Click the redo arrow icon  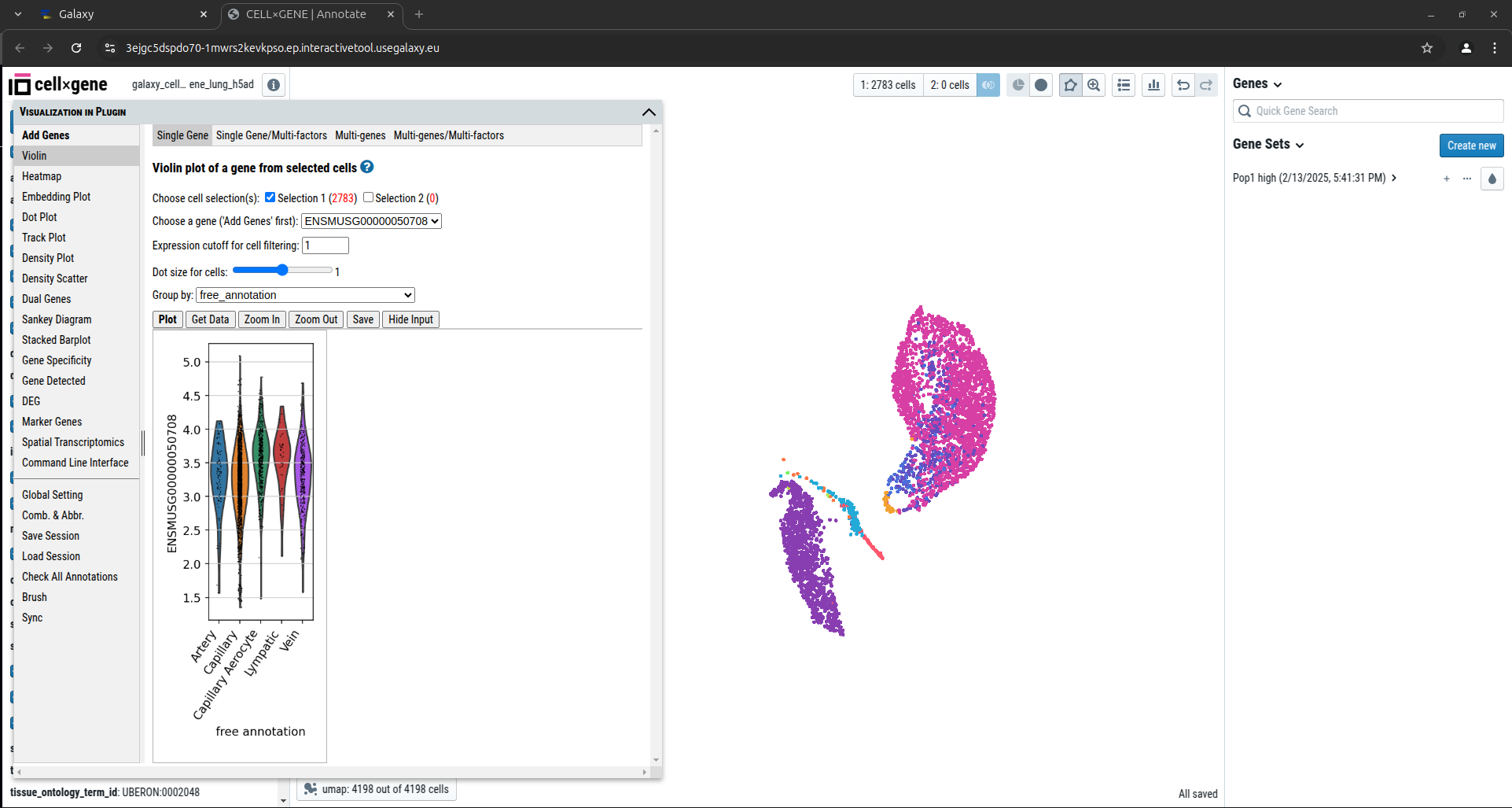(1206, 85)
